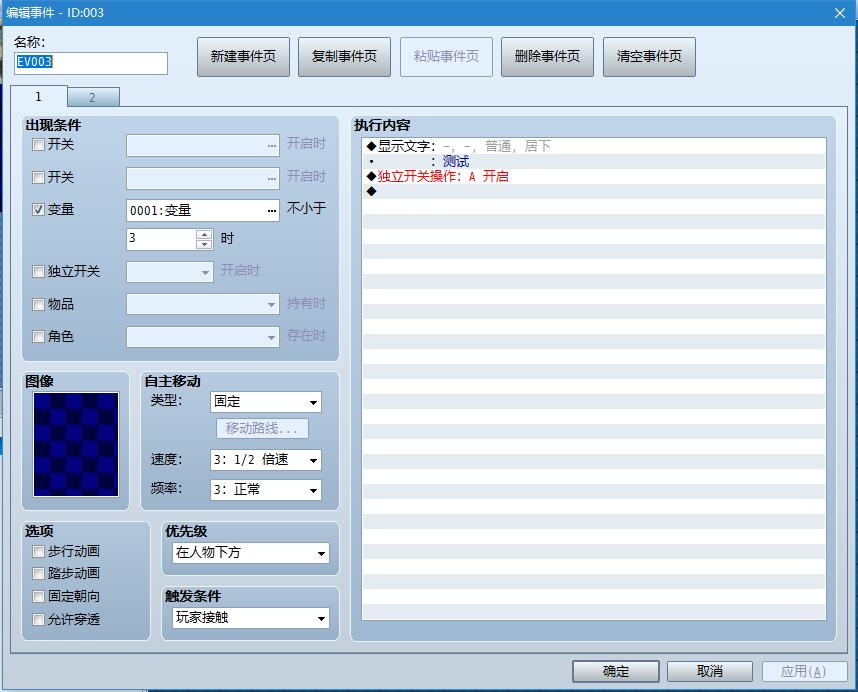Decrease the variable value stepper down arrow
Viewport: 858px width, 692px height.
click(x=204, y=244)
